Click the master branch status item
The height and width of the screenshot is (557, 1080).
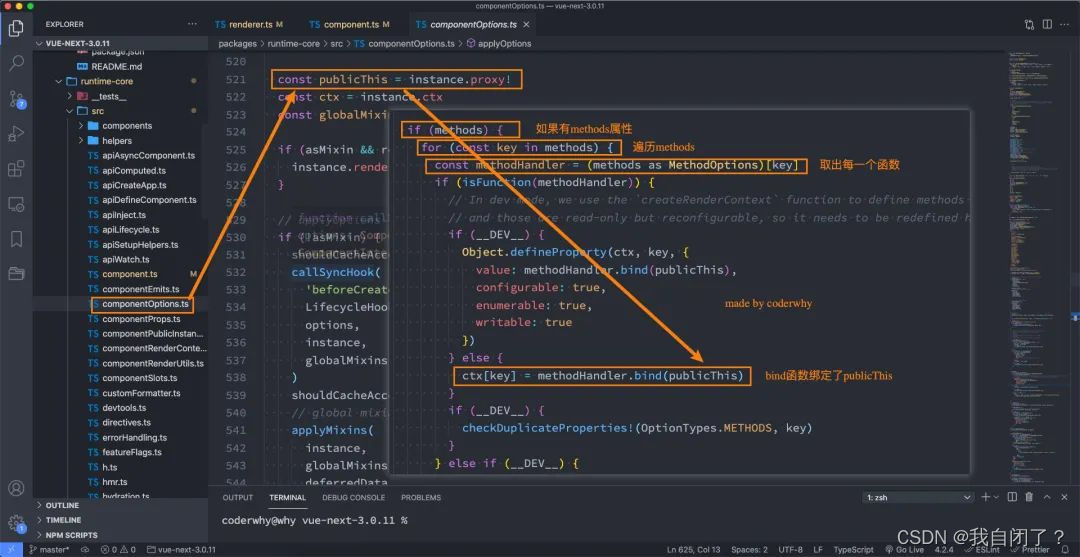tap(50, 549)
